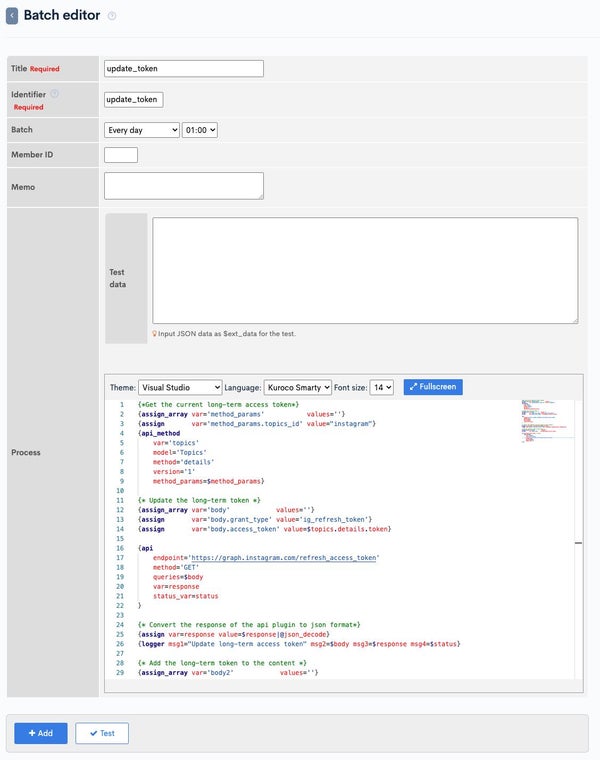This screenshot has width=600, height=760.
Task: Click 'status_var=status' on line 21
Action: (186, 596)
